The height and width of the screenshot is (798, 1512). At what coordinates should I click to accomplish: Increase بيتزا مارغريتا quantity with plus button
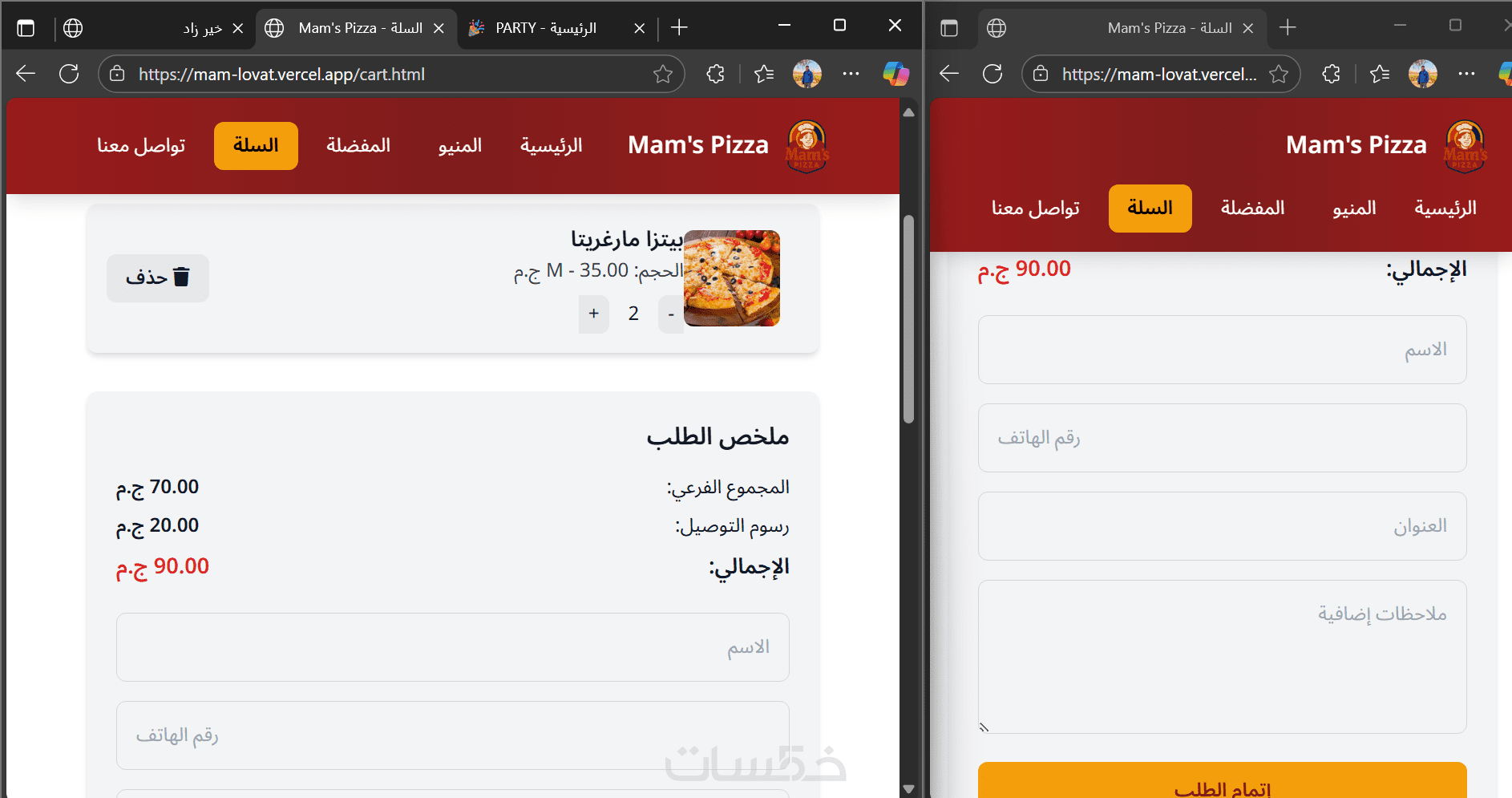(x=594, y=314)
